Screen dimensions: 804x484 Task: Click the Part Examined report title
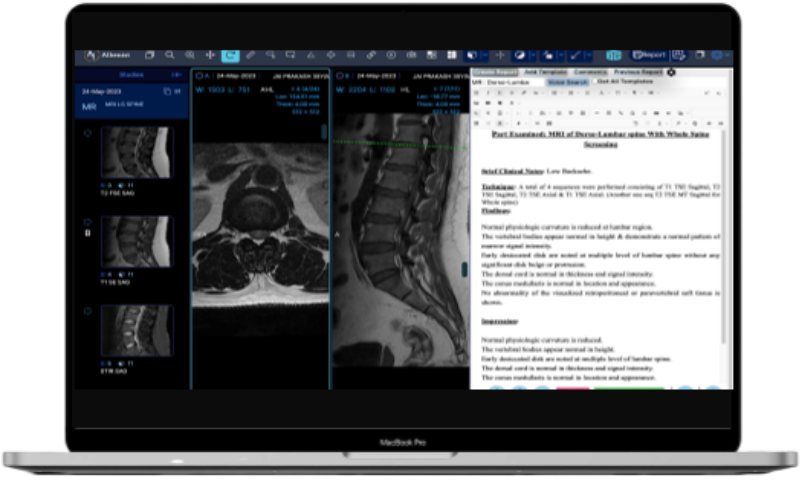pos(600,139)
